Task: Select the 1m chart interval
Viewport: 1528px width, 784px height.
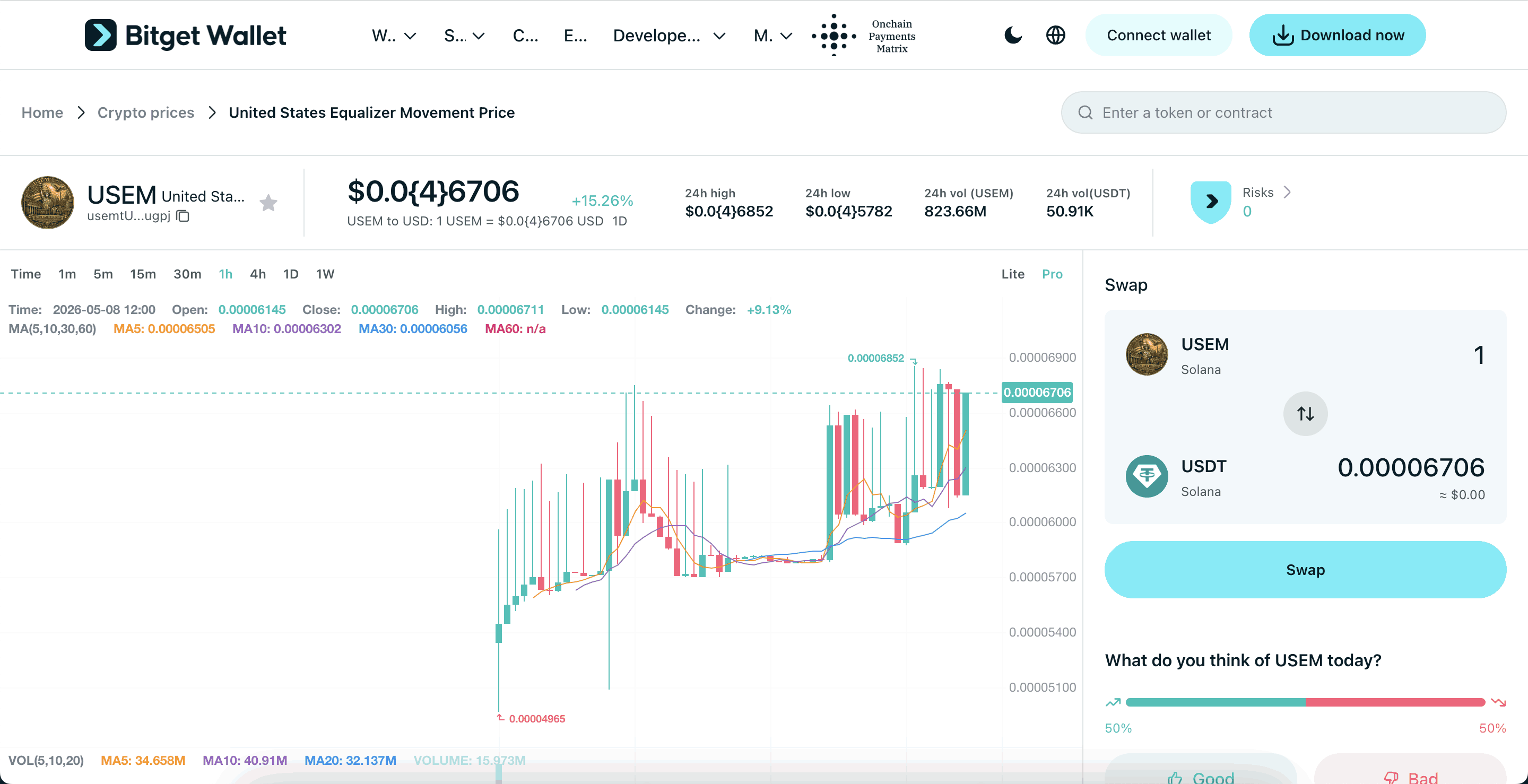Action: click(x=67, y=274)
